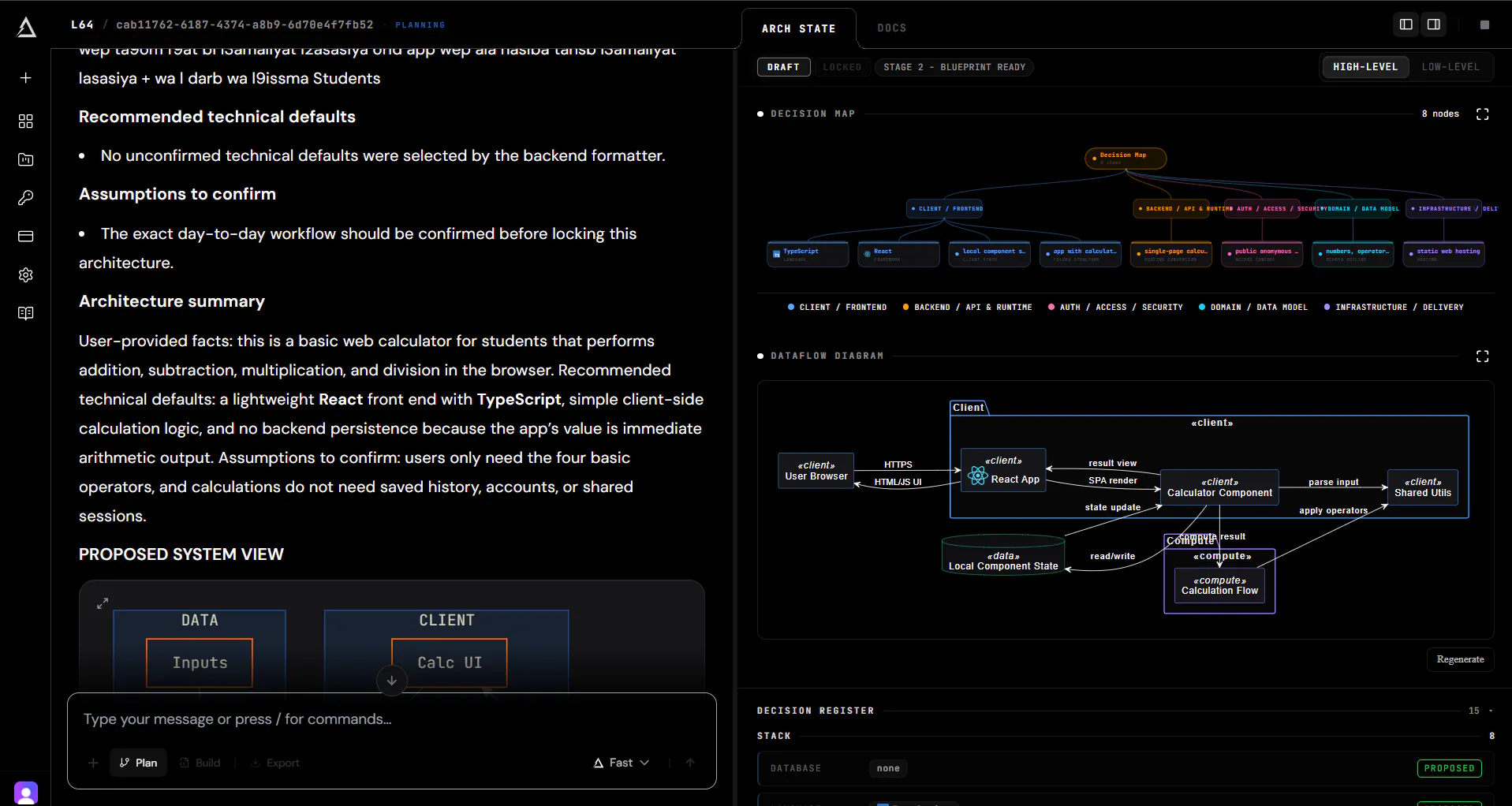The image size is (1512, 806).
Task: Collapse the Decision Register section chevron
Action: tap(1491, 711)
